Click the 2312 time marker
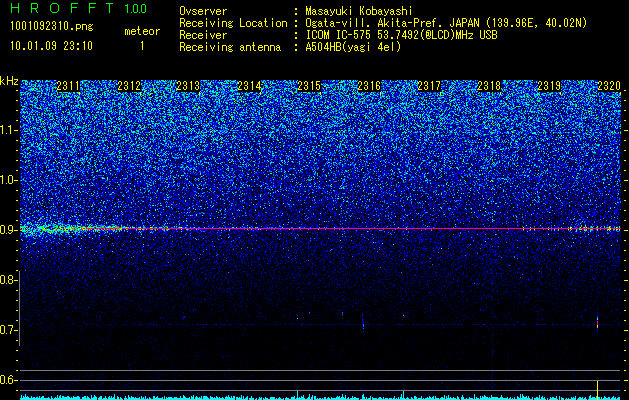Viewport: 629px width, 400px height. click(x=129, y=86)
